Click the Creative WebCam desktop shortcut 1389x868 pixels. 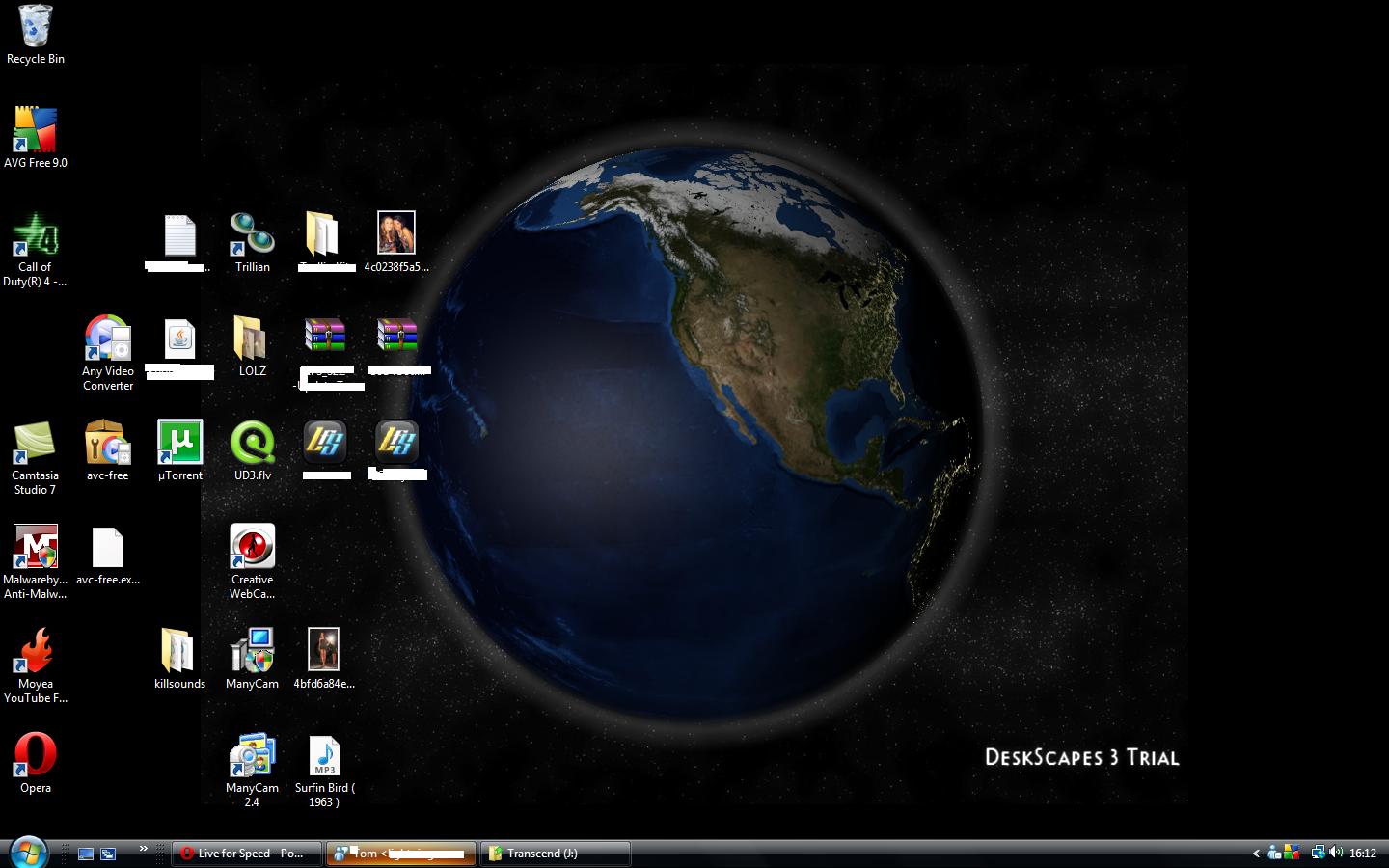[x=252, y=547]
